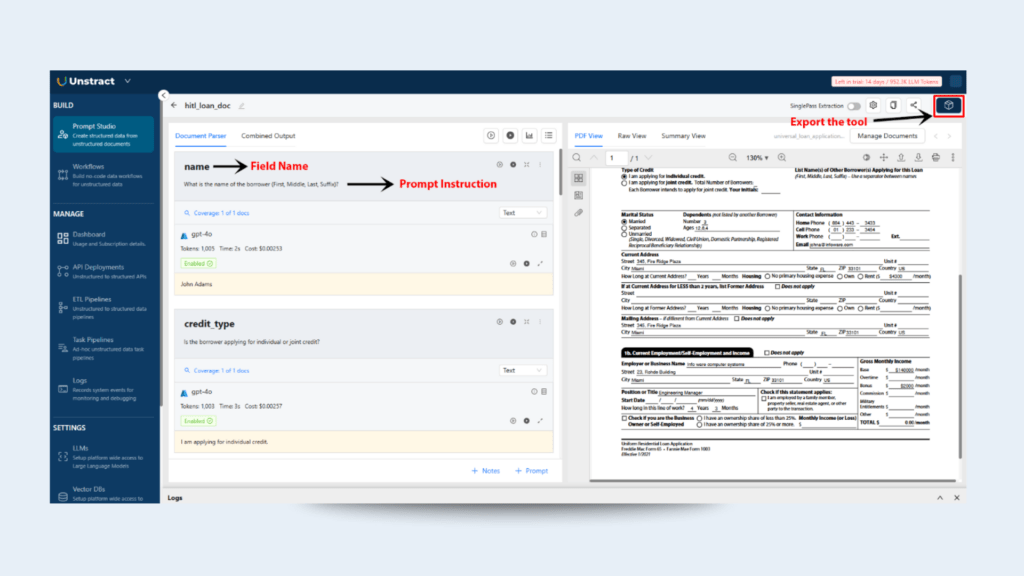The image size is (1024, 576).
Task: Click the share icon in header
Action: tap(913, 105)
